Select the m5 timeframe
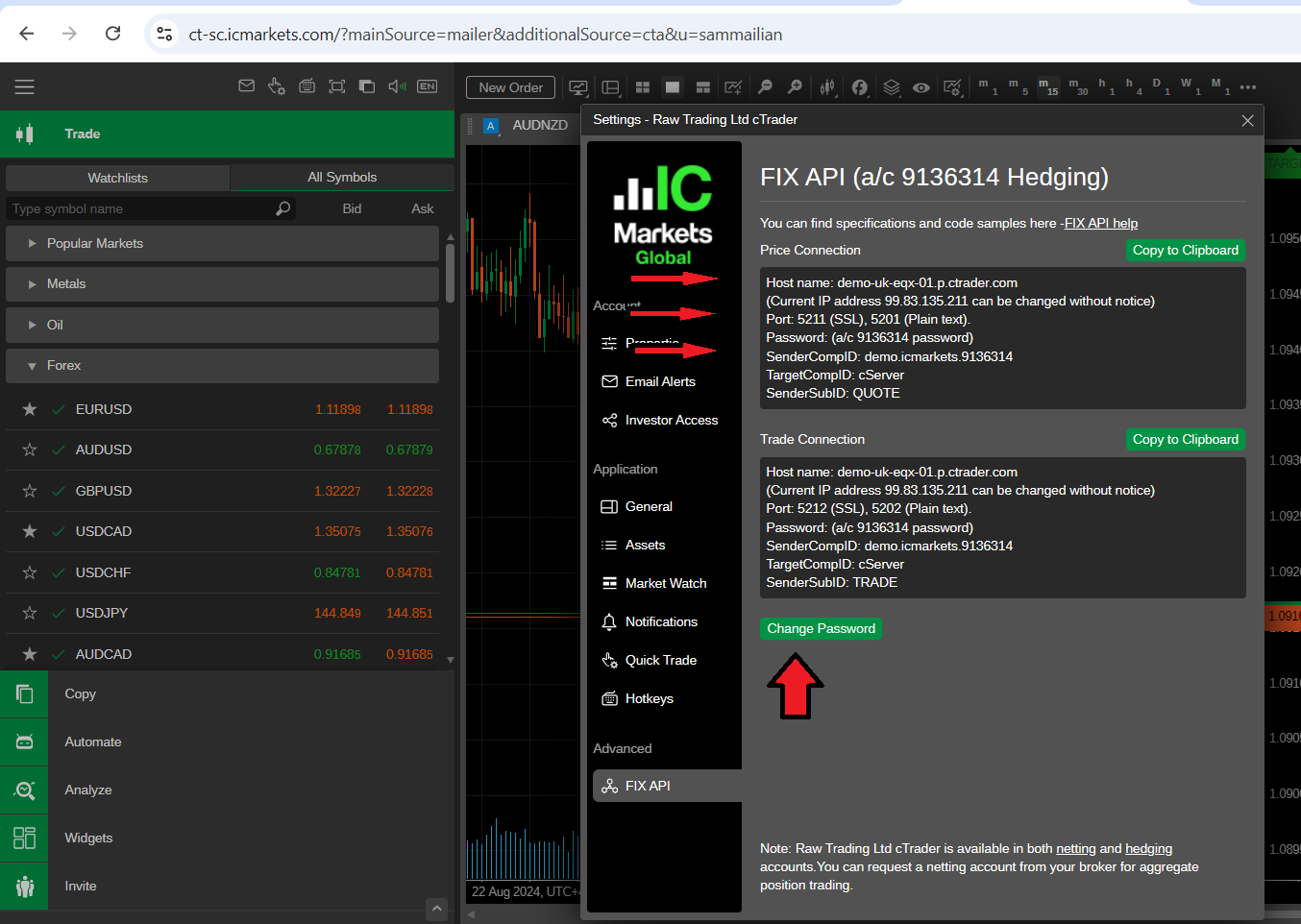 click(x=1018, y=86)
